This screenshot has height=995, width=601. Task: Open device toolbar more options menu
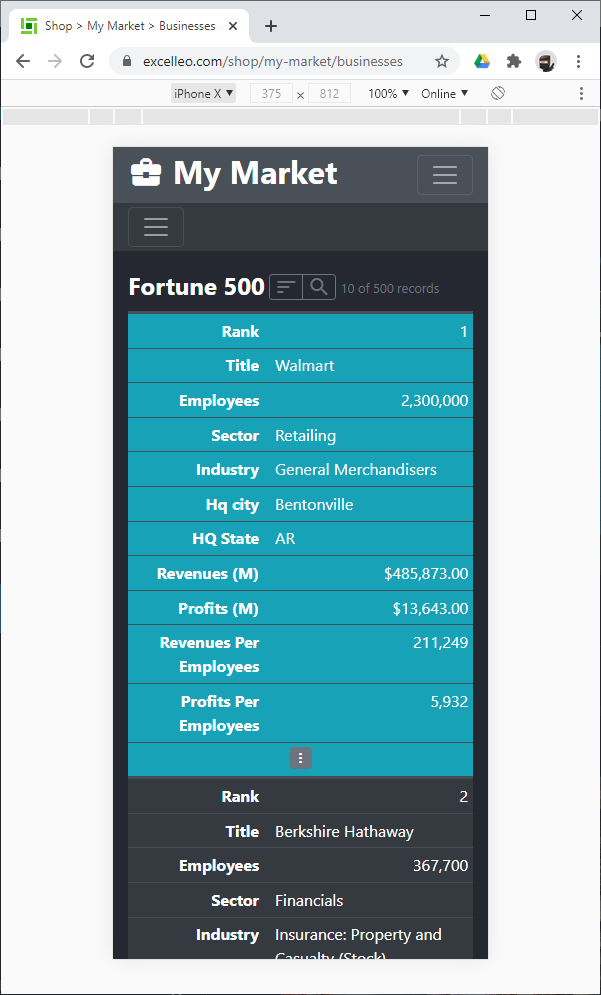point(581,93)
